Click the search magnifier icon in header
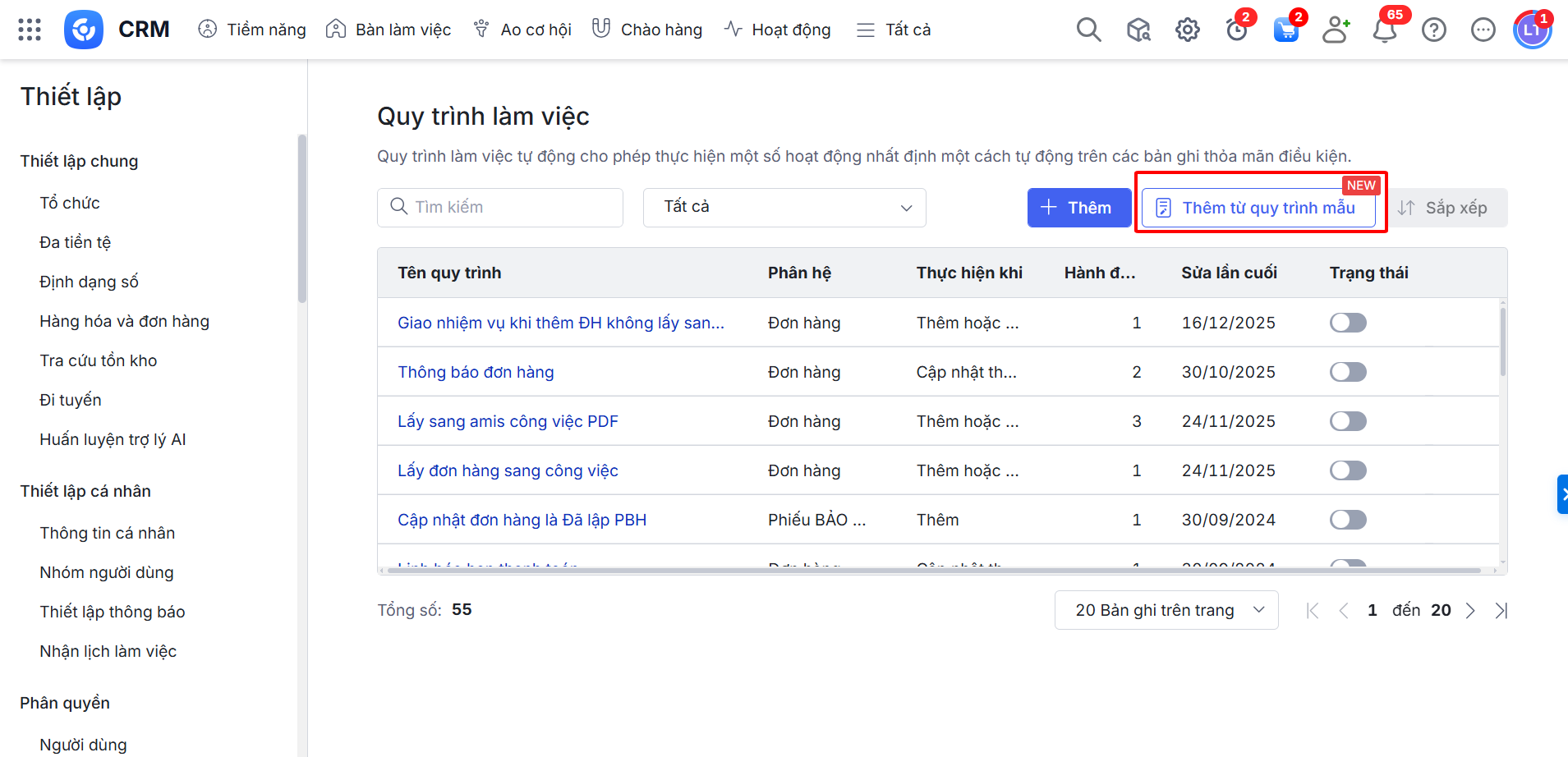 pyautogui.click(x=1088, y=30)
